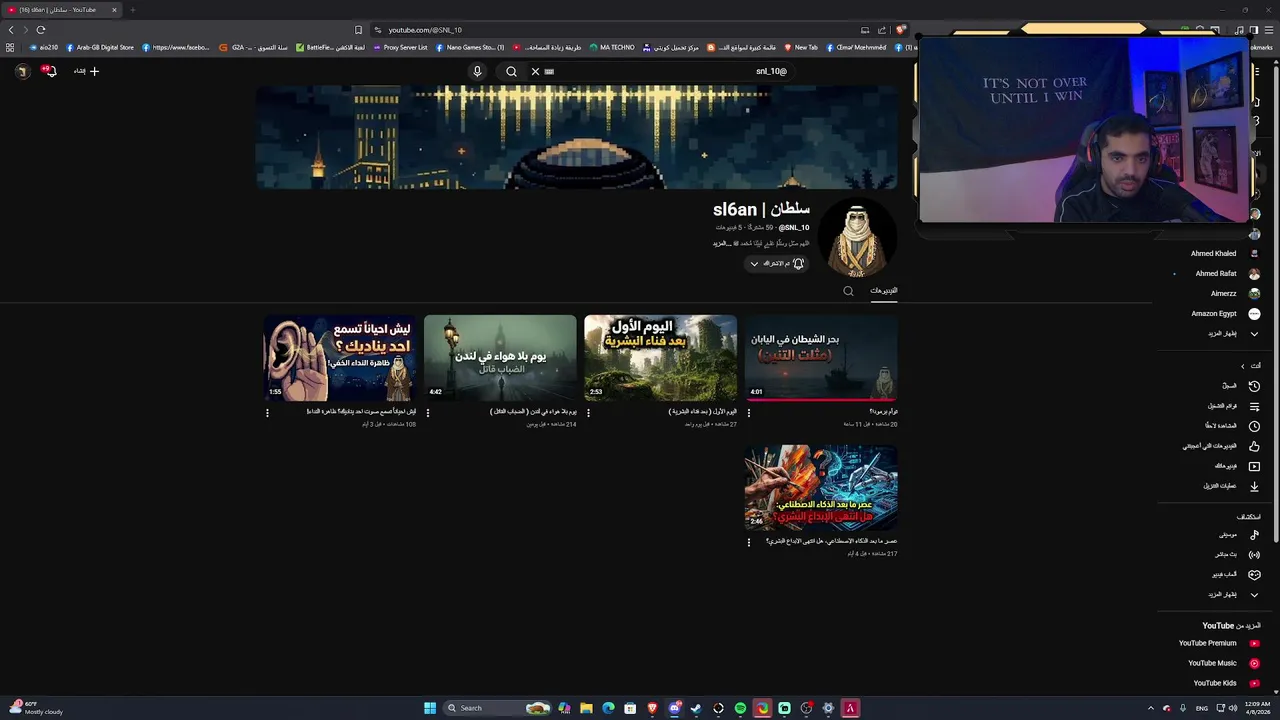Viewport: 1280px width, 720px height.
Task: Click the channel banner image
Action: point(577,137)
